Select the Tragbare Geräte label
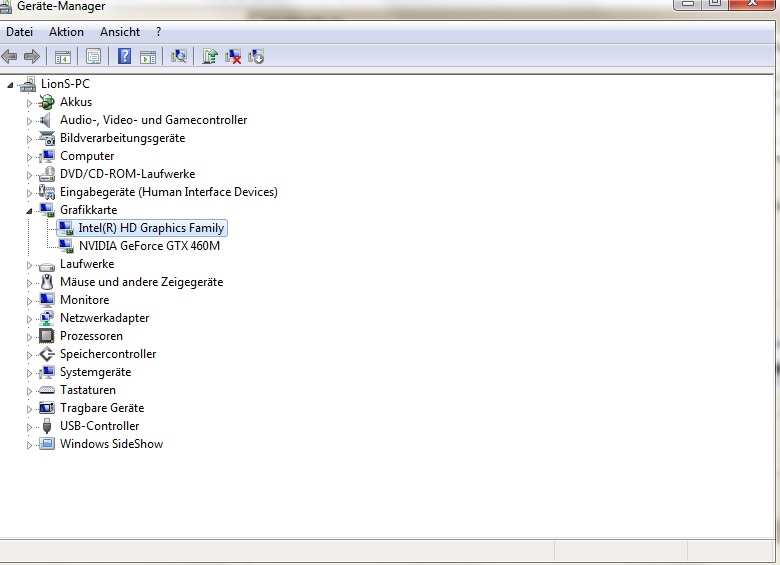 tap(102, 408)
